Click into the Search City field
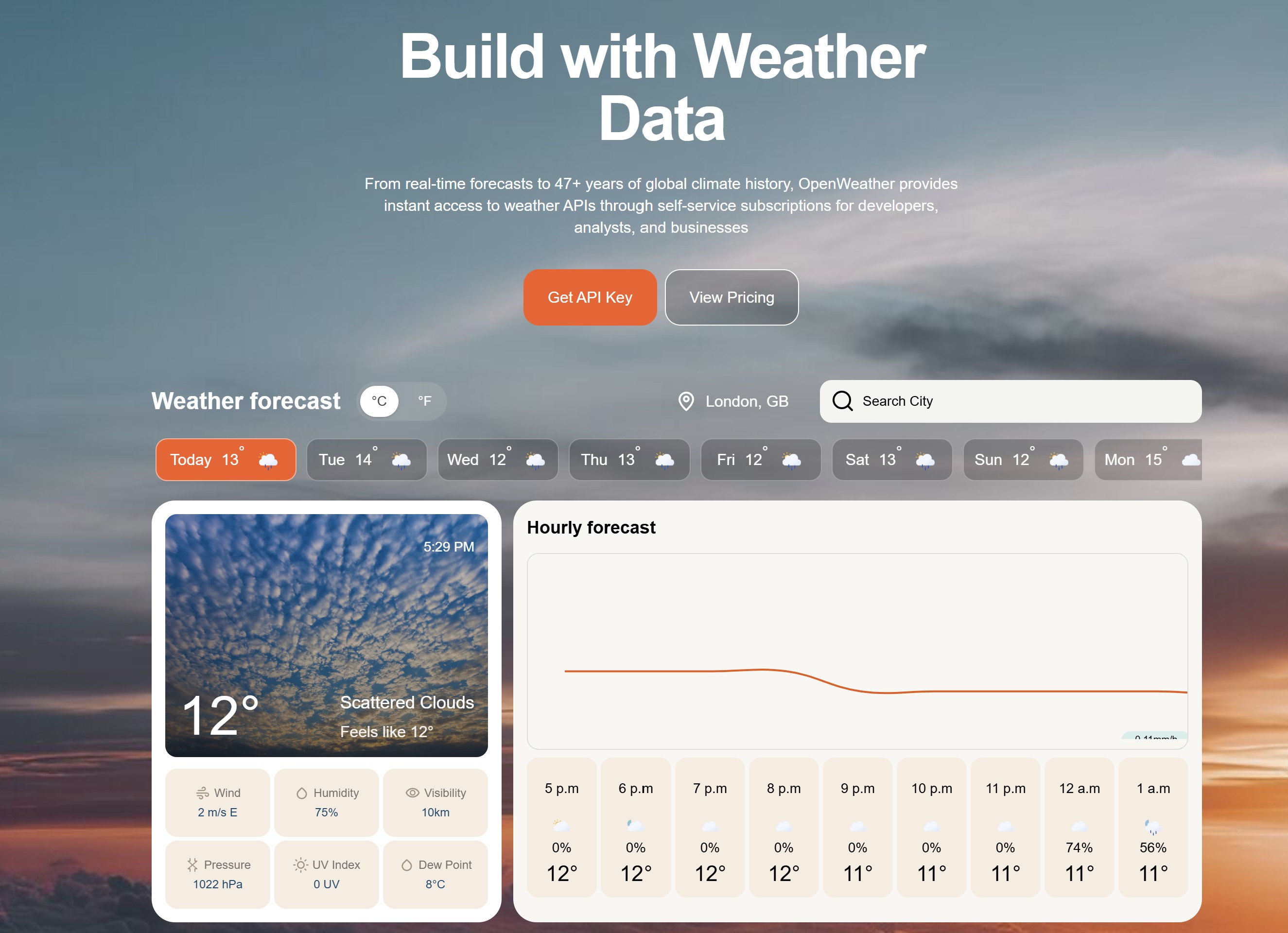The image size is (1288, 933). 1010,401
